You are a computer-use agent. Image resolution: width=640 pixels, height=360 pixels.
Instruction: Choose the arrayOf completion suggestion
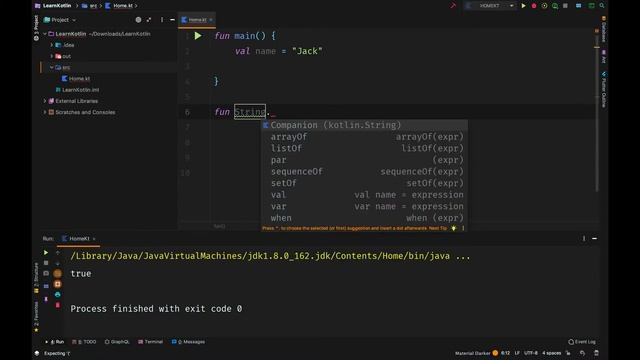pos(364,137)
